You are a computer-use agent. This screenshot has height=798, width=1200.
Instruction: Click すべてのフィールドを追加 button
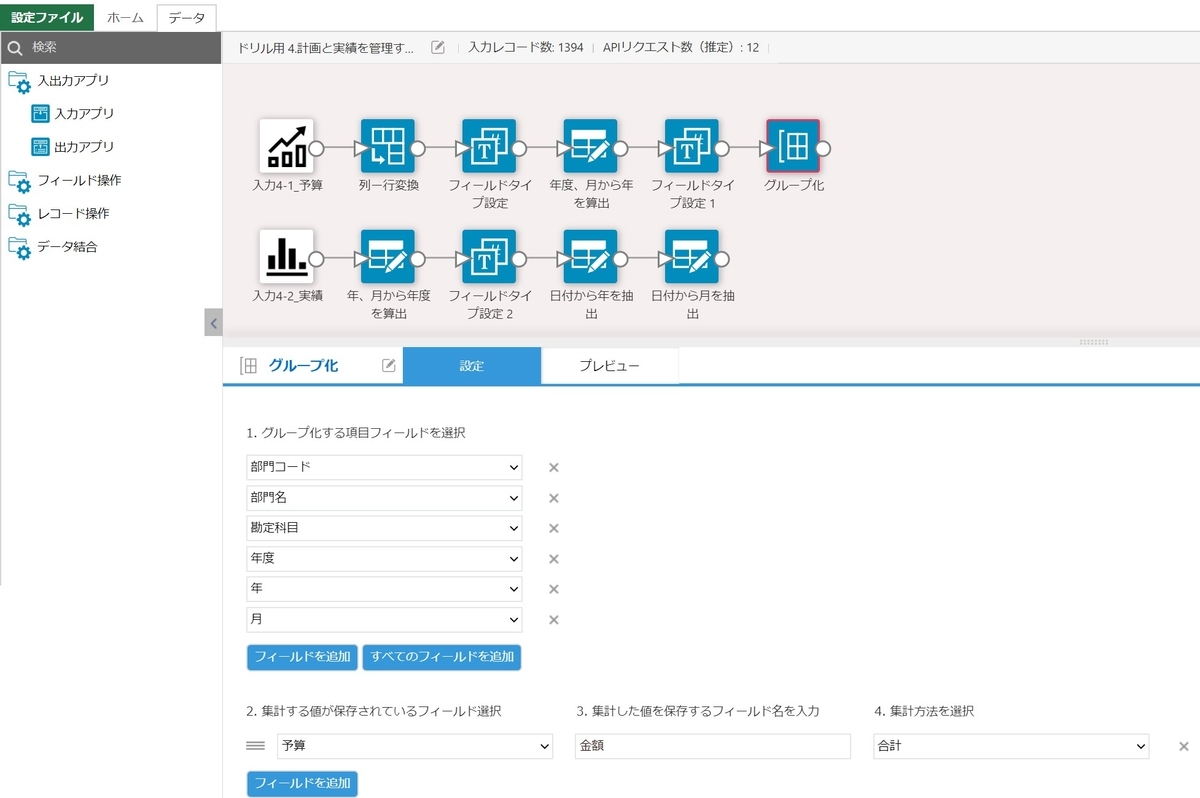441,657
